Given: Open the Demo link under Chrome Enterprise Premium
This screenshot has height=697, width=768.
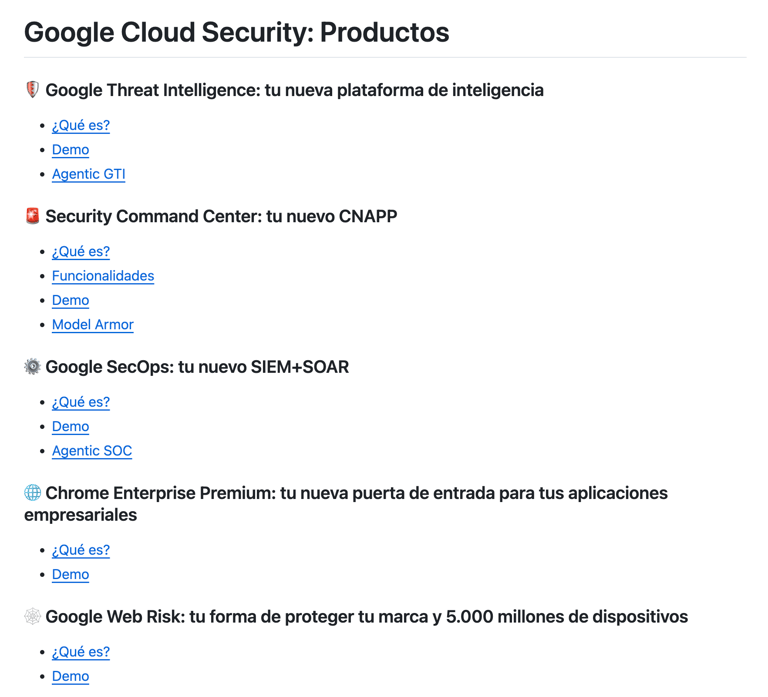Looking at the screenshot, I should [70, 574].
